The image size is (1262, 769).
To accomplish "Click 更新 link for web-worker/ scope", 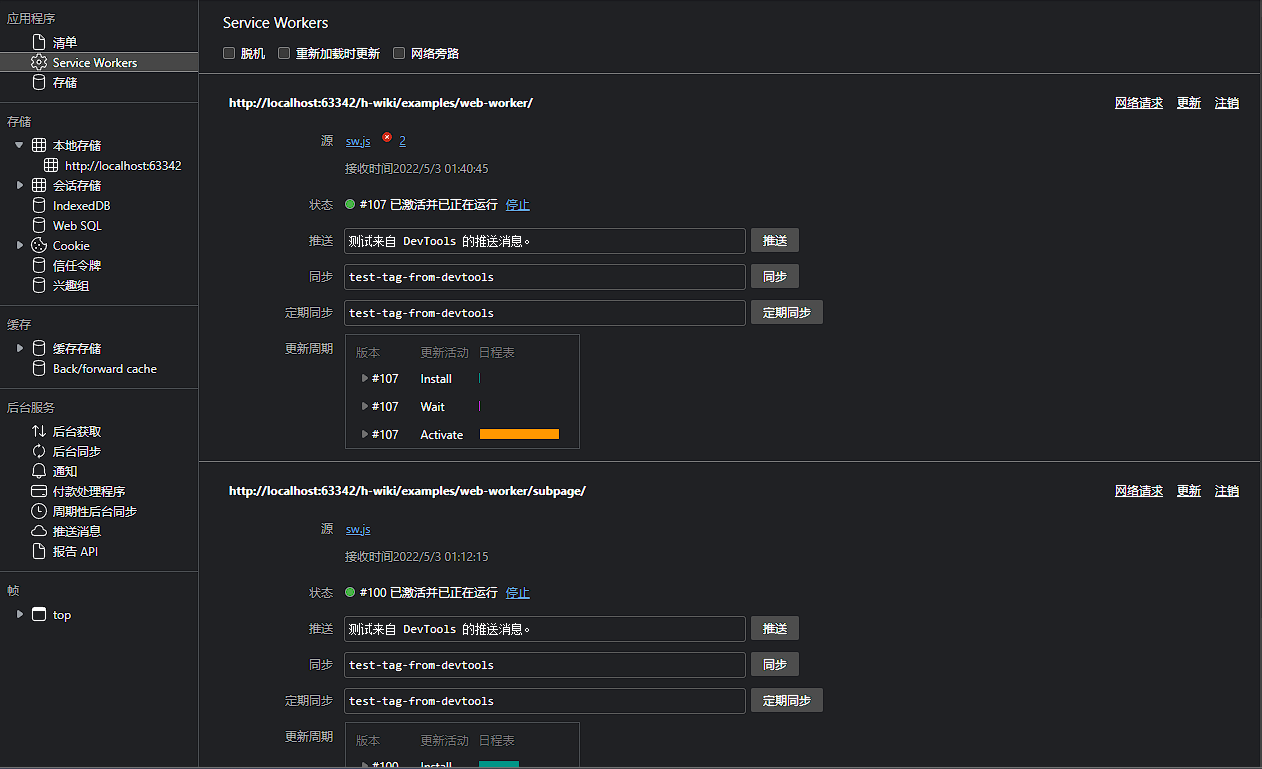I will point(1189,102).
